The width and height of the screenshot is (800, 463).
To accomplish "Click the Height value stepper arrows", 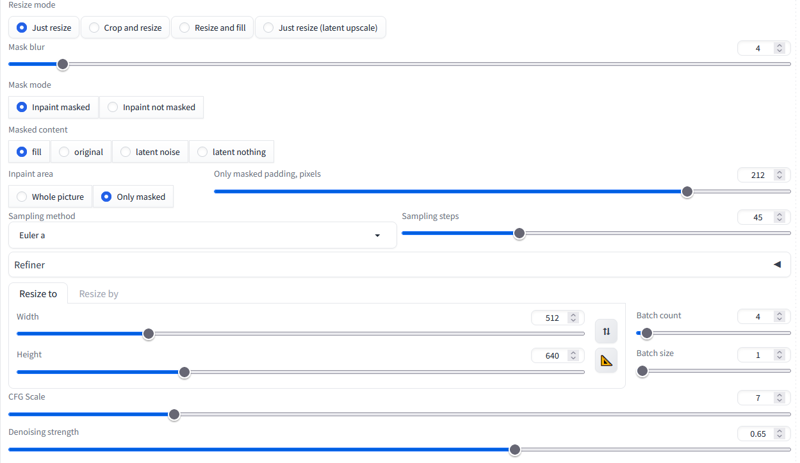I will coord(573,355).
